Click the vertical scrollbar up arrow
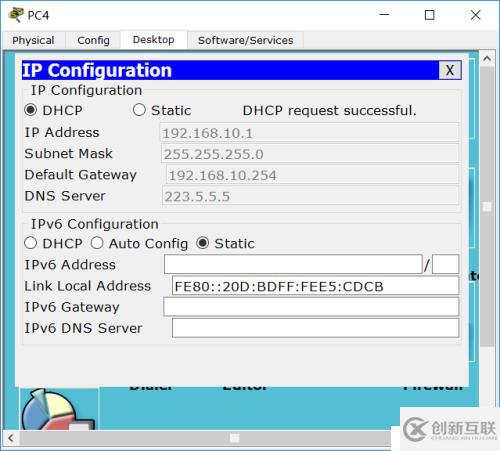Image resolution: width=500 pixels, height=451 pixels. [x=487, y=59]
